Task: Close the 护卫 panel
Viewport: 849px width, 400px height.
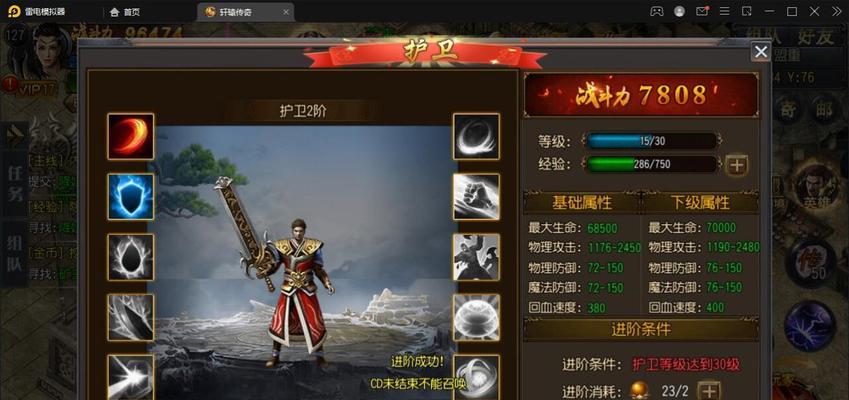Action: tap(761, 52)
